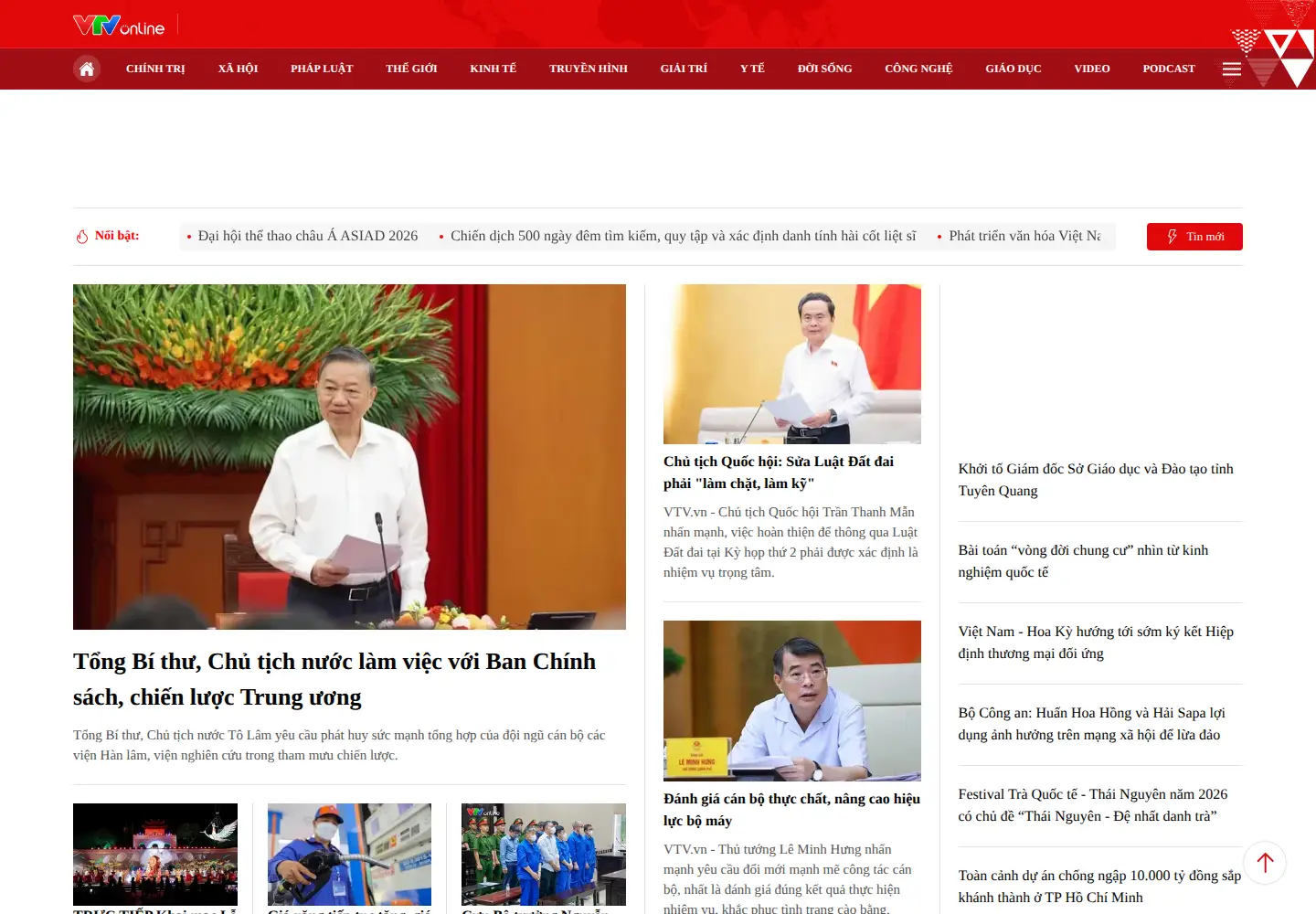
Task: Open Việt Nam - Hoa Kỳ hiệp định thương mại article
Action: pos(1096,643)
